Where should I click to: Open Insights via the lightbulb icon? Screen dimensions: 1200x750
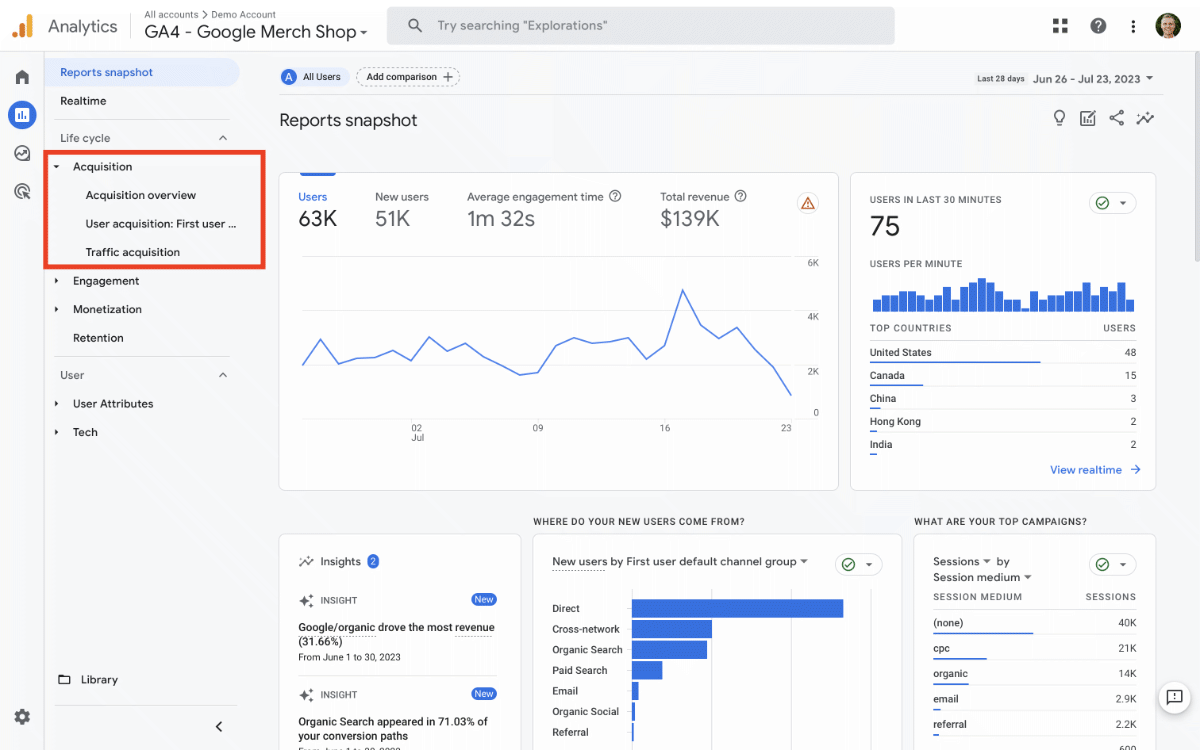tap(1059, 118)
